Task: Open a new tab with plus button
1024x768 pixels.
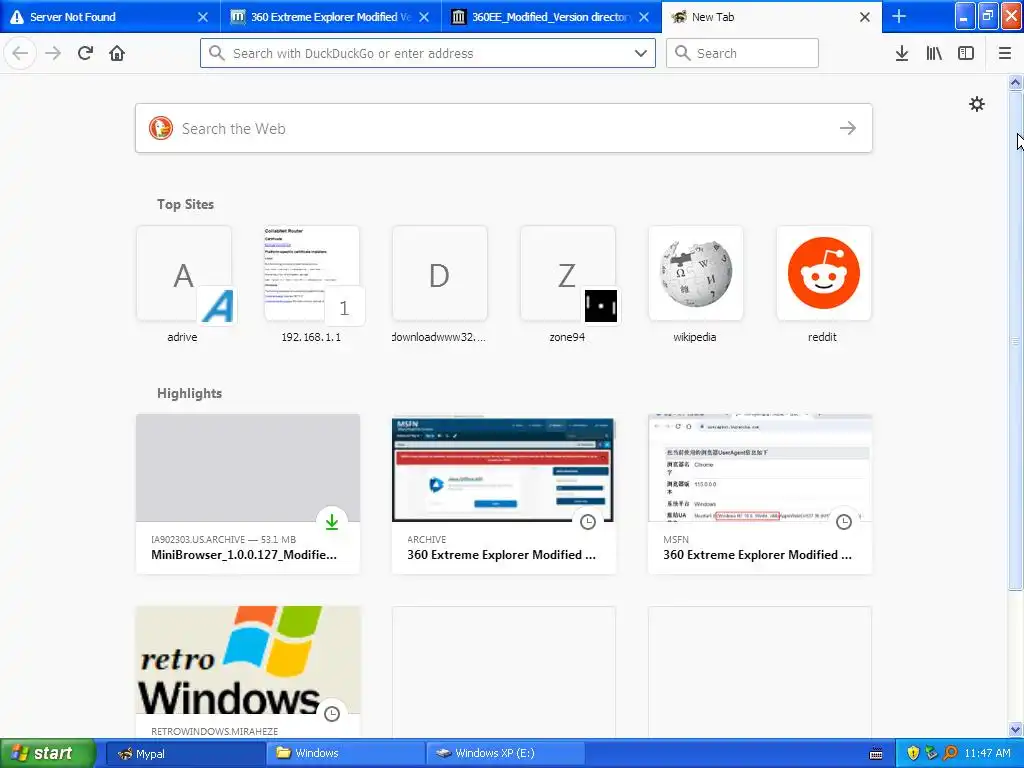Action: [899, 16]
